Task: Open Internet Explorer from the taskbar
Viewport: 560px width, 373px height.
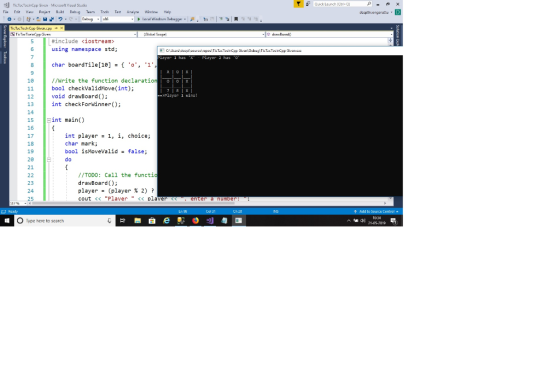Action: [x=166, y=221]
